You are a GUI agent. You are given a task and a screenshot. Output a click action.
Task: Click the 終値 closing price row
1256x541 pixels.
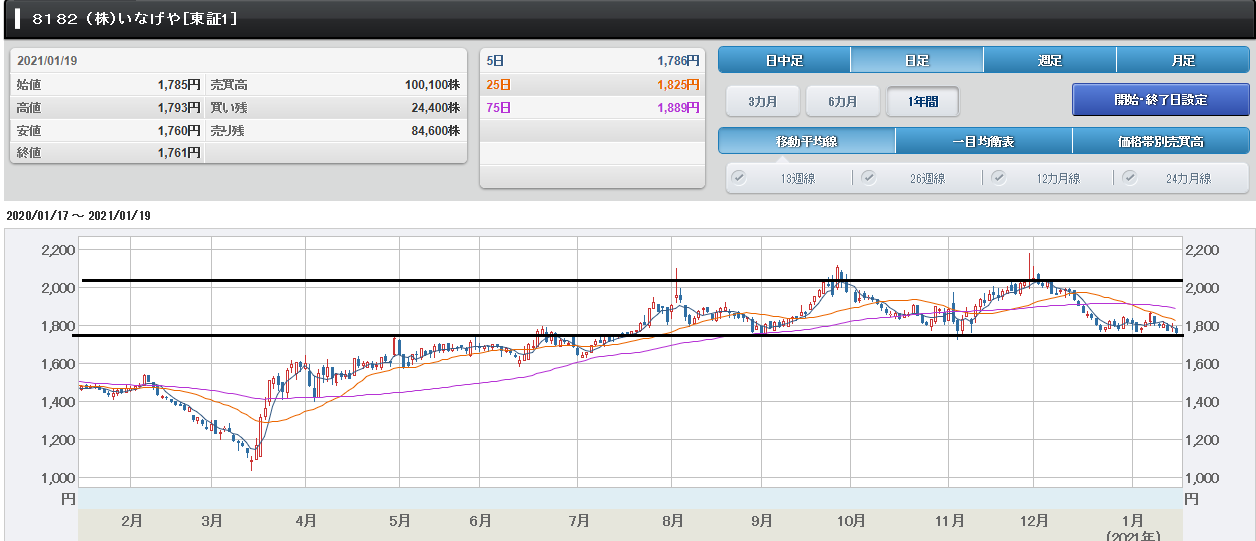tap(108, 153)
